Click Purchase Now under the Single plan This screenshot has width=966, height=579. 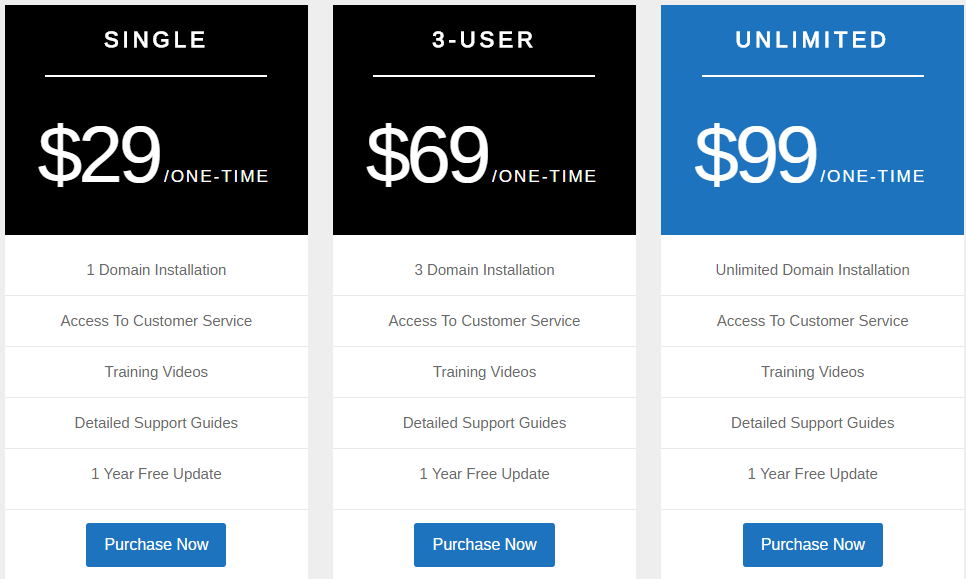tap(156, 545)
